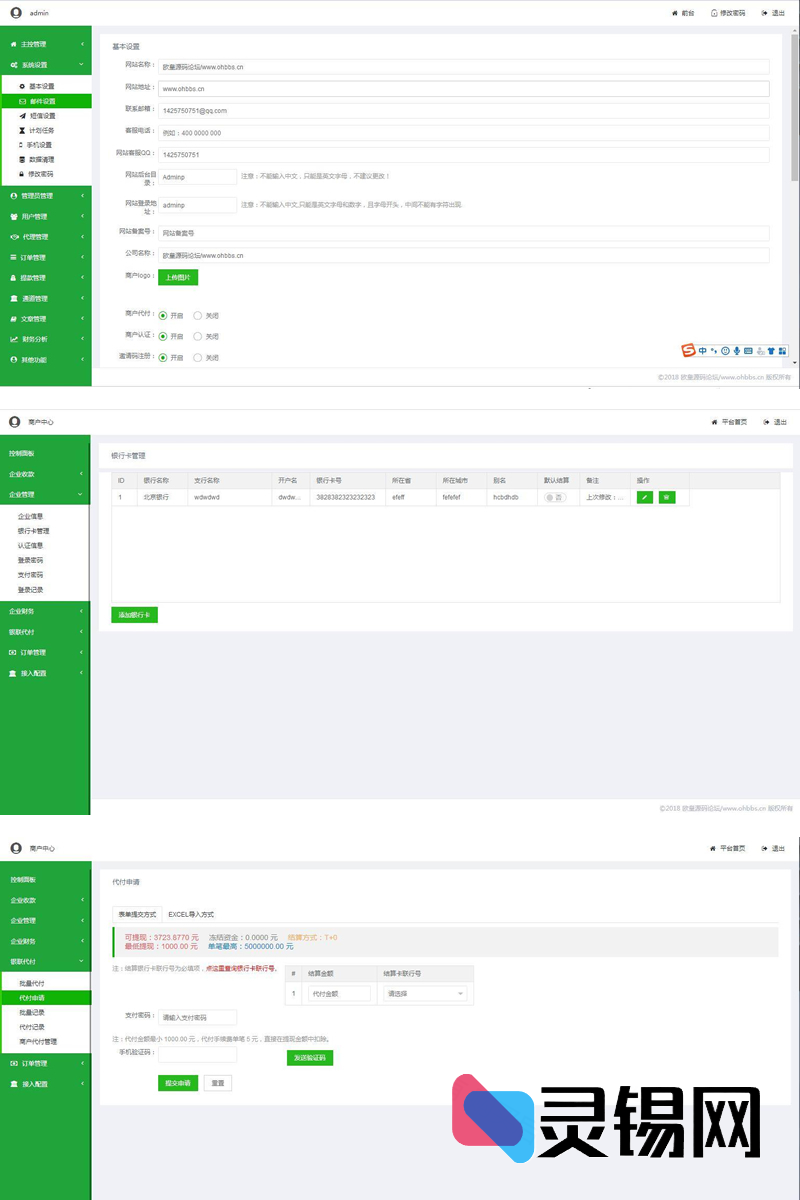
Task: Click the edit pencil icon in bank card row
Action: coord(645,497)
